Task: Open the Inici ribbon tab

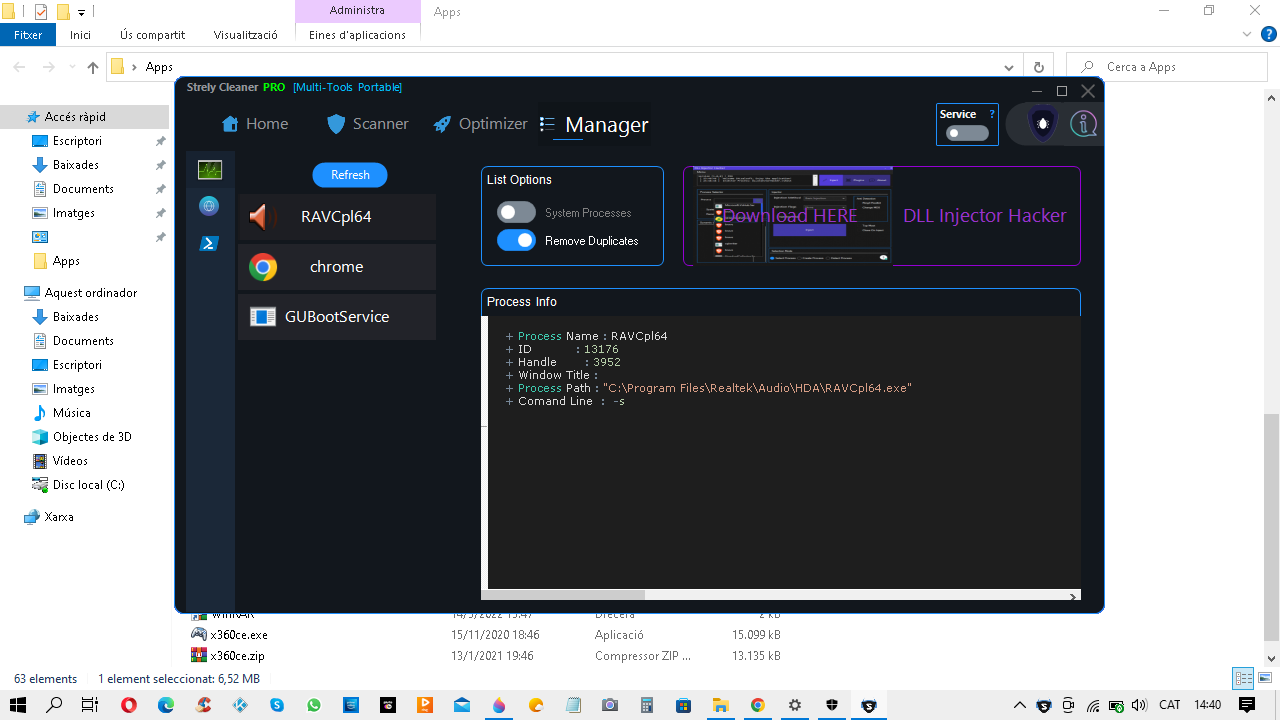Action: pyautogui.click(x=80, y=34)
